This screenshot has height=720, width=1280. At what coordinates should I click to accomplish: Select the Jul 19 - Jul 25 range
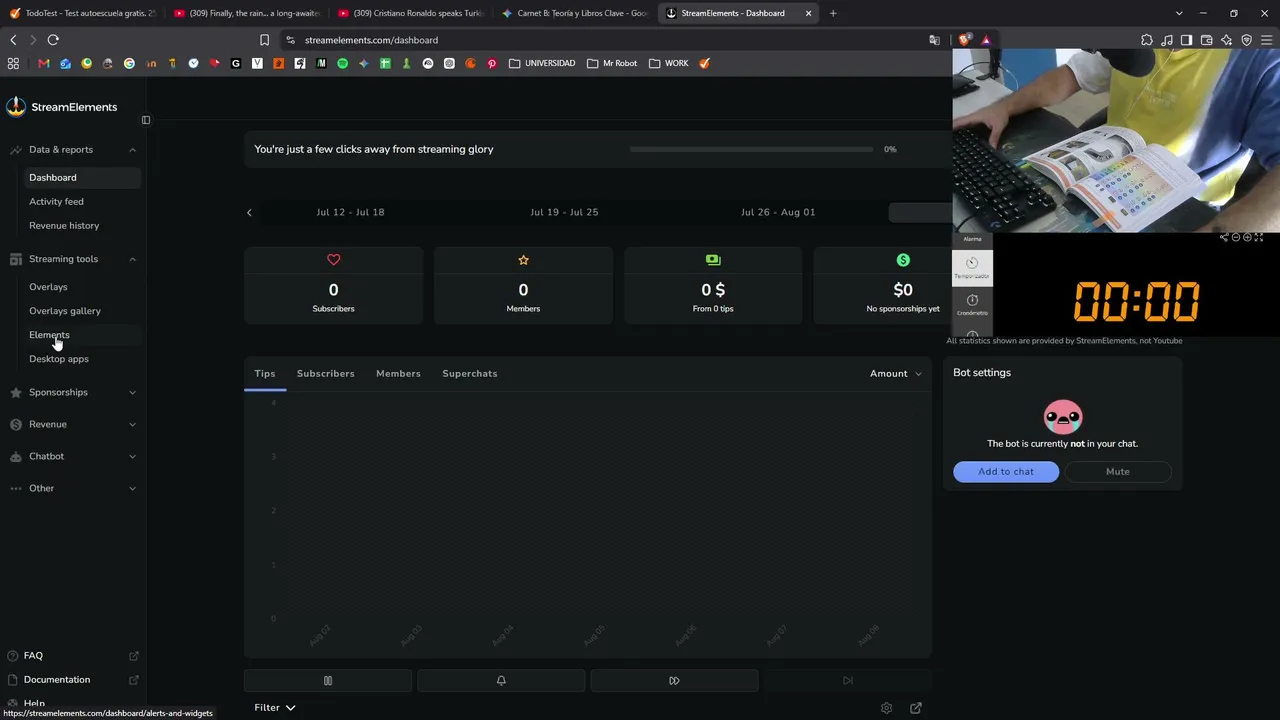click(x=564, y=212)
